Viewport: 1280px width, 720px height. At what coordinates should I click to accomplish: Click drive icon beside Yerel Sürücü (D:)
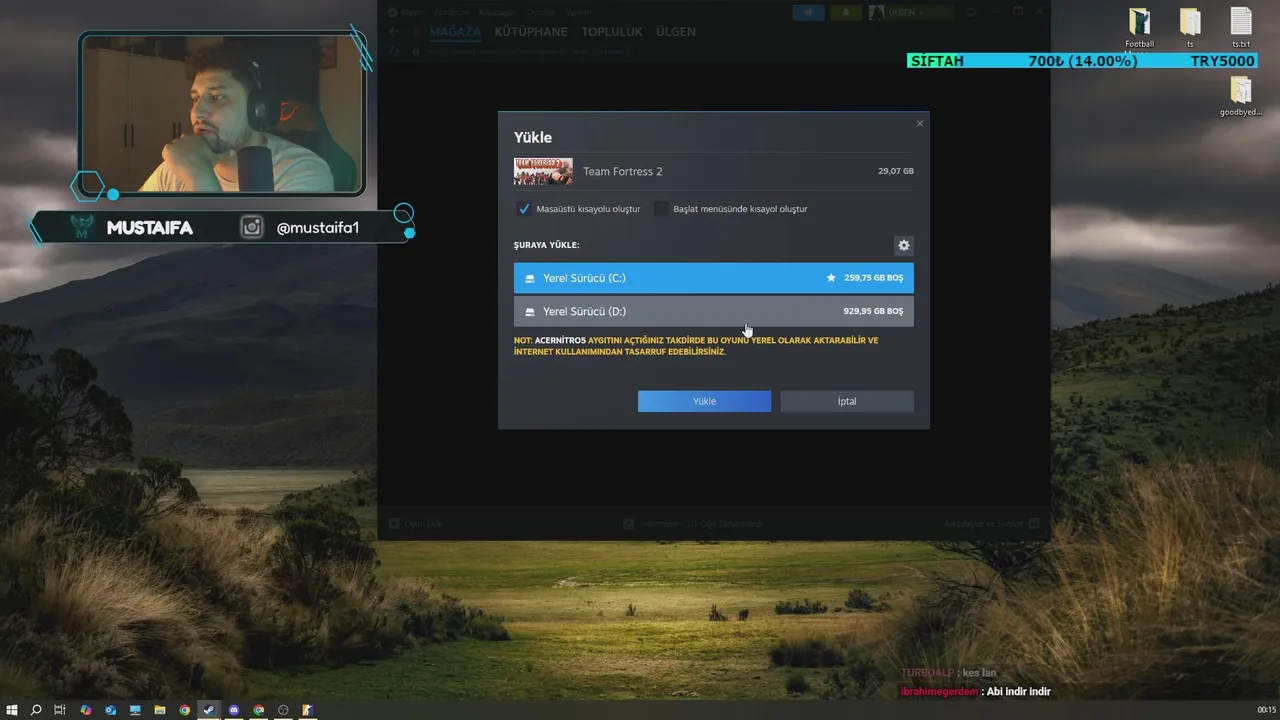pos(530,312)
